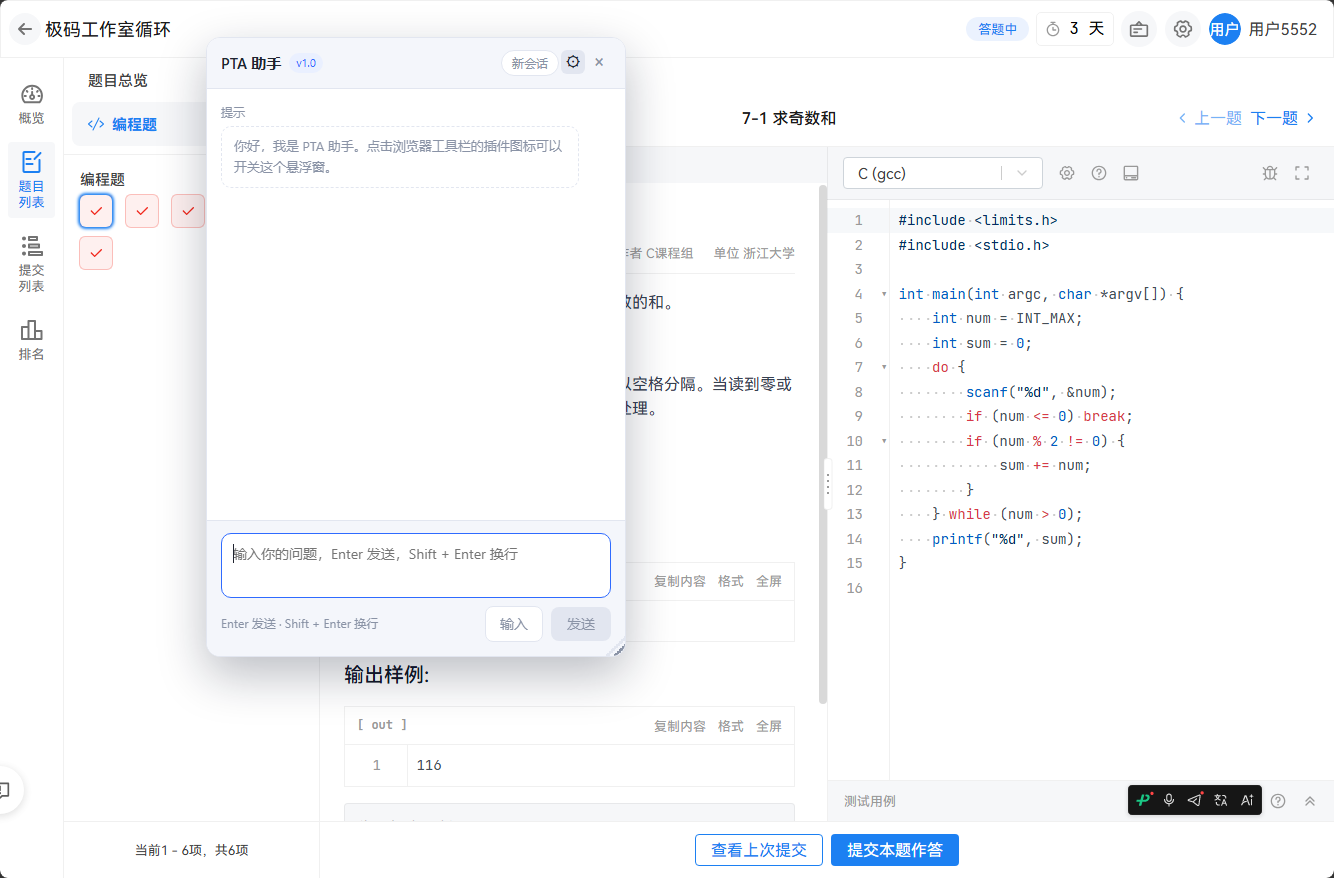Click 格式 on the output sample box
Image resolution: width=1334 pixels, height=878 pixels.
(731, 726)
